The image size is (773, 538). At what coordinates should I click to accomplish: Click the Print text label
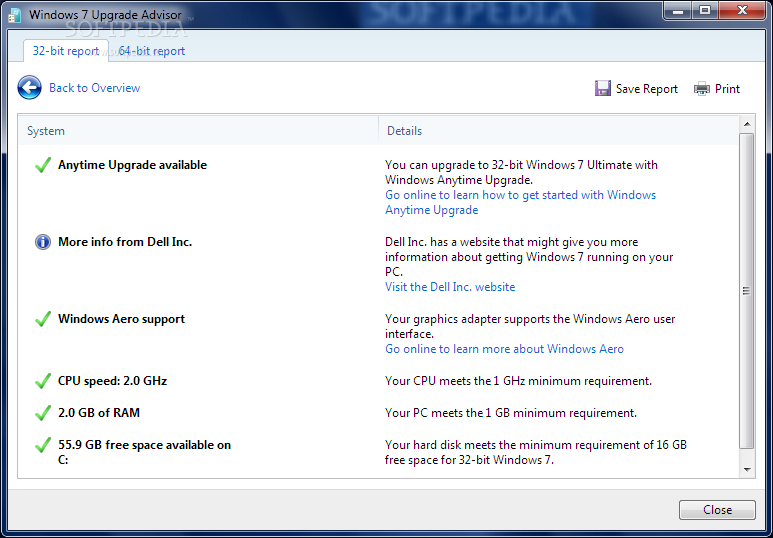point(727,89)
